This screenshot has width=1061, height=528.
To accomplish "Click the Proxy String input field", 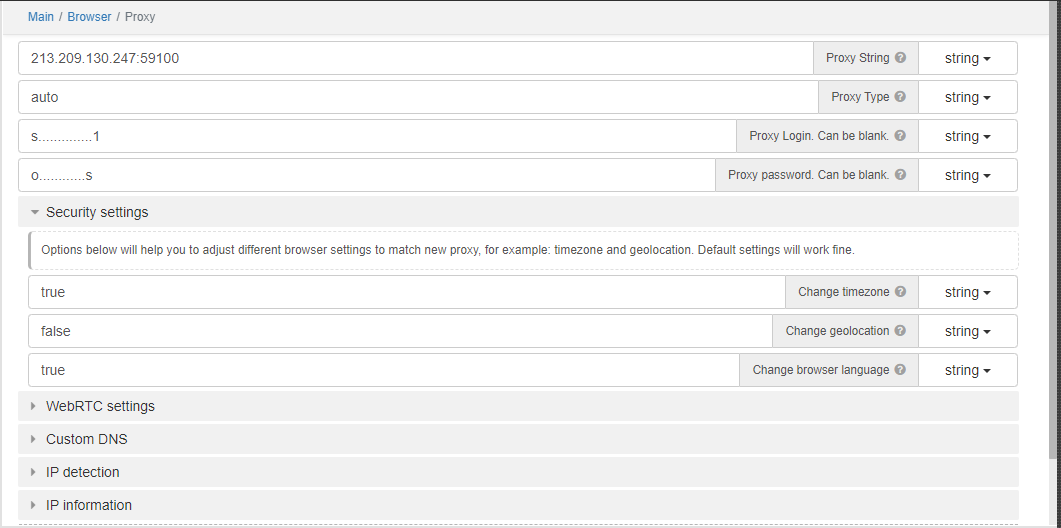I will click(x=415, y=58).
